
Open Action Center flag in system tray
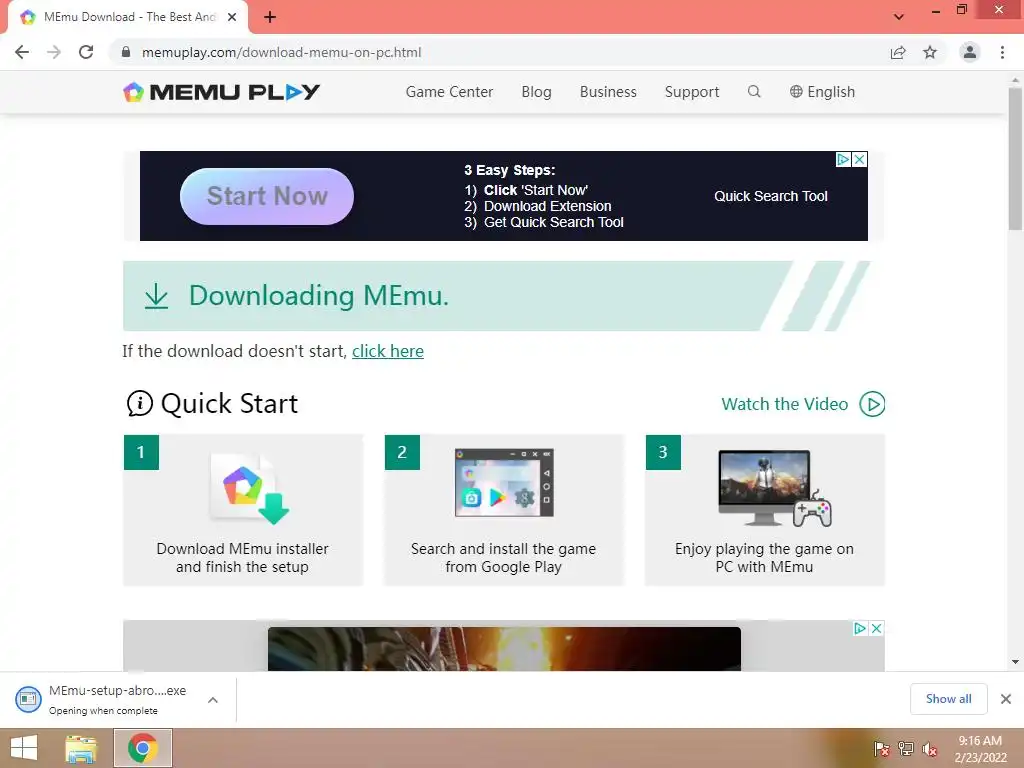pos(882,749)
